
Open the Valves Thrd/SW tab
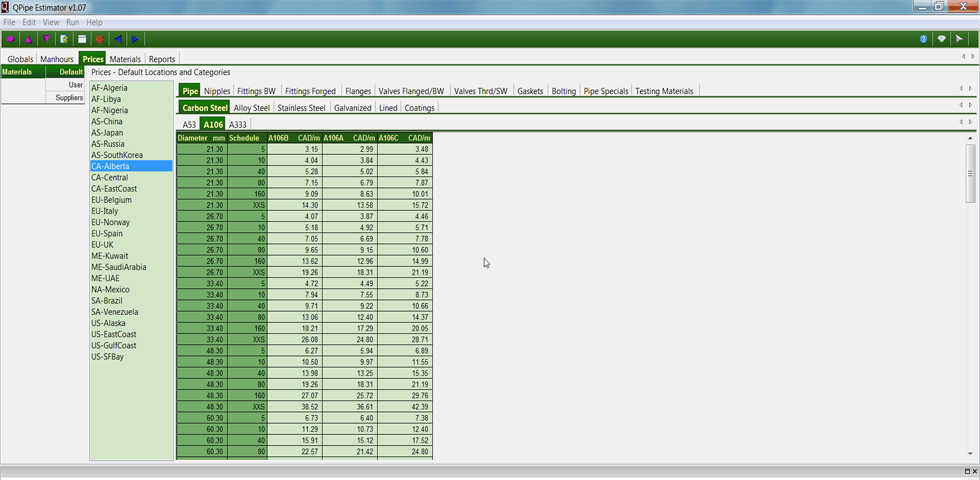pyautogui.click(x=481, y=91)
